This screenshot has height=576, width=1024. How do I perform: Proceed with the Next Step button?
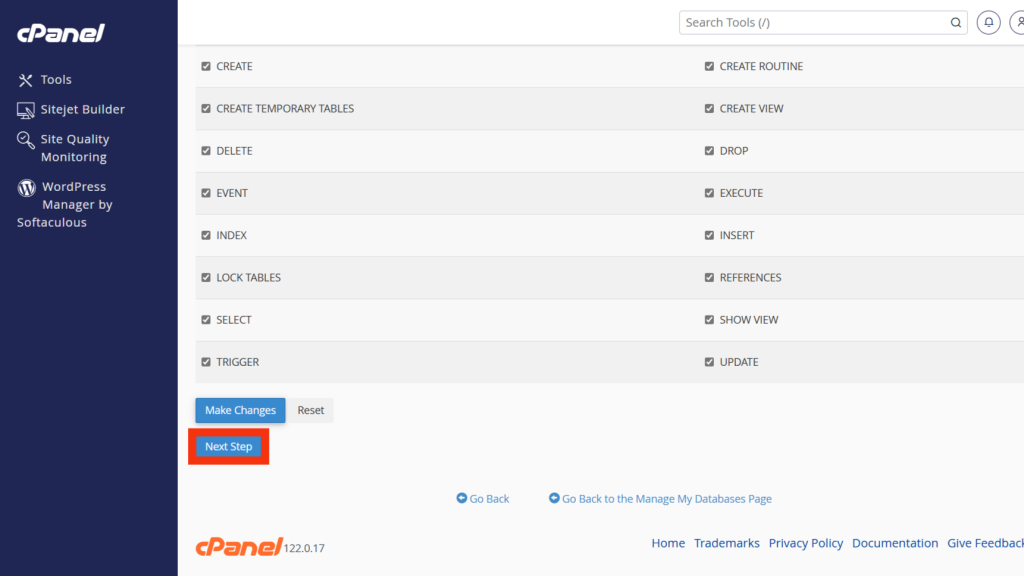tap(229, 447)
